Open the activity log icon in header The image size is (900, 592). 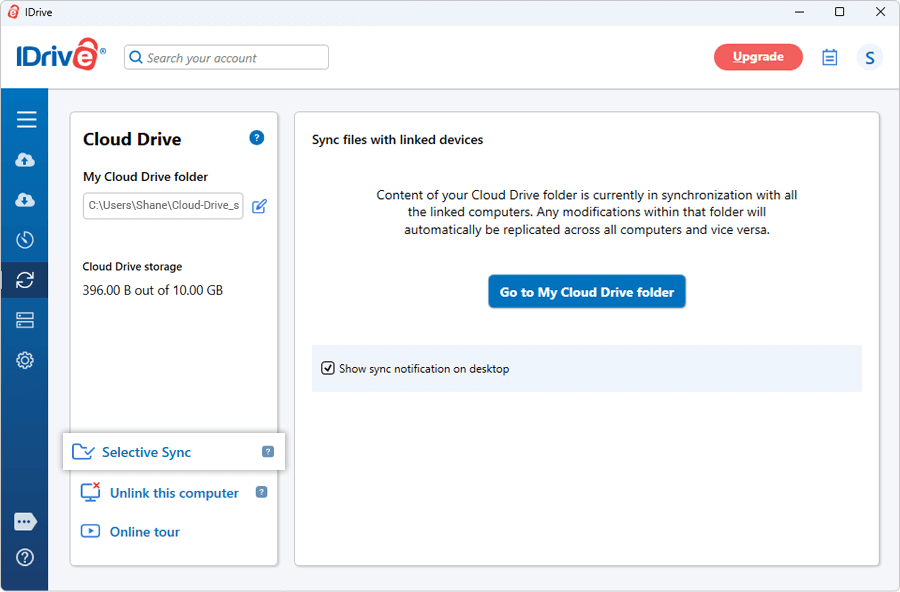coord(829,58)
